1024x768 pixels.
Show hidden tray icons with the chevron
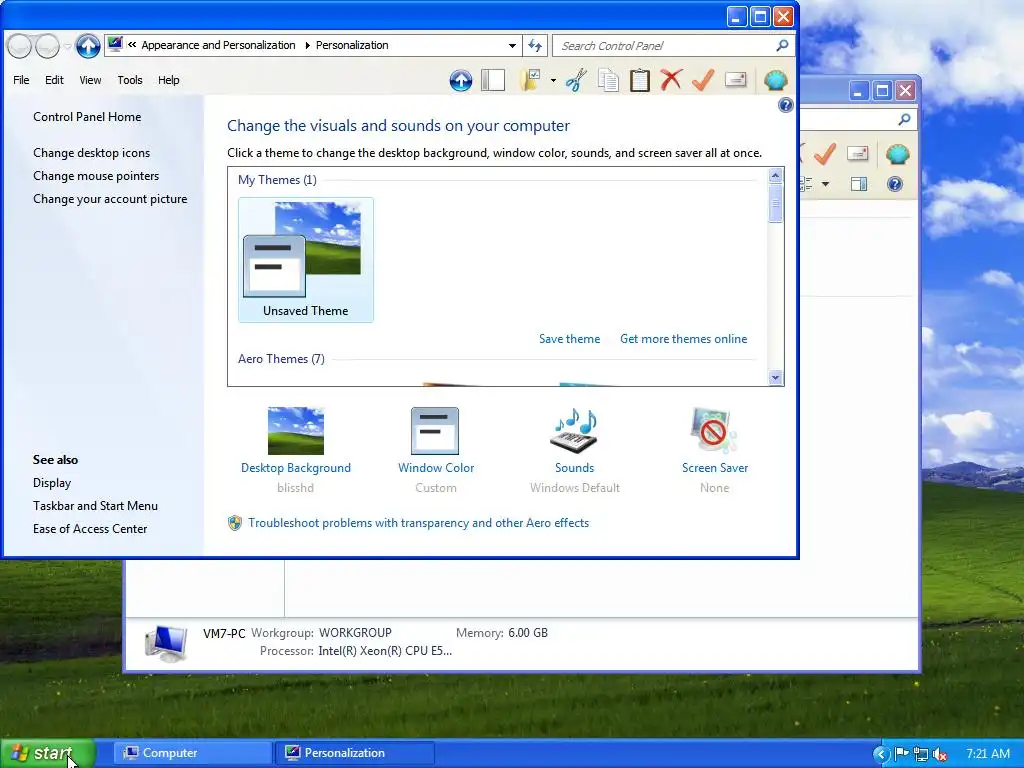pyautogui.click(x=880, y=754)
